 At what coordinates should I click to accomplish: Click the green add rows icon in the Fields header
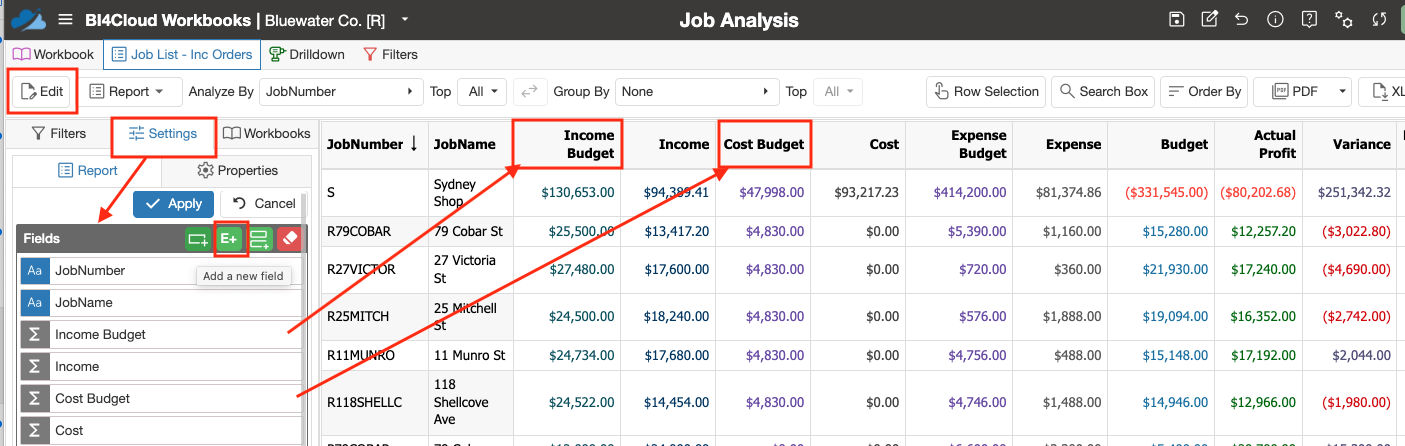click(260, 239)
